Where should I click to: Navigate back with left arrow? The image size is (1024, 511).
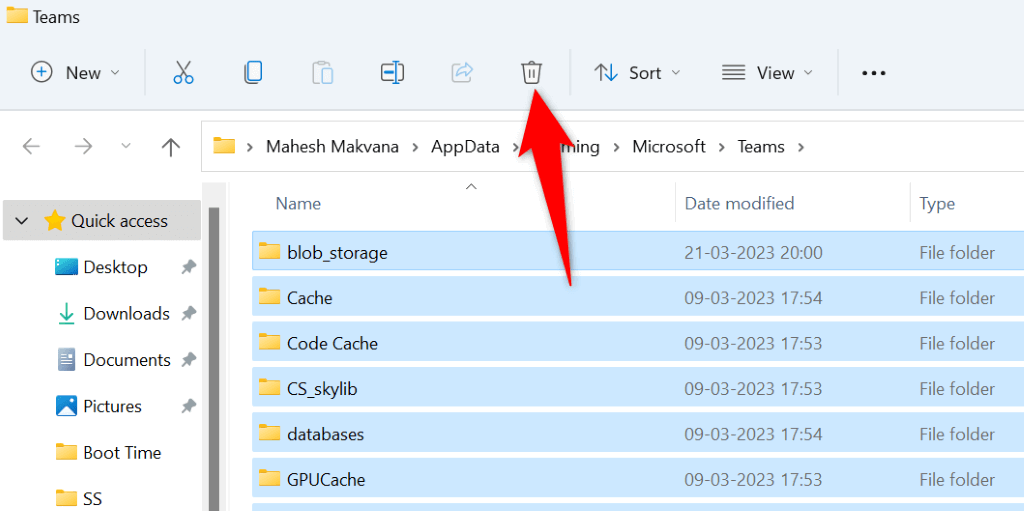[31, 147]
